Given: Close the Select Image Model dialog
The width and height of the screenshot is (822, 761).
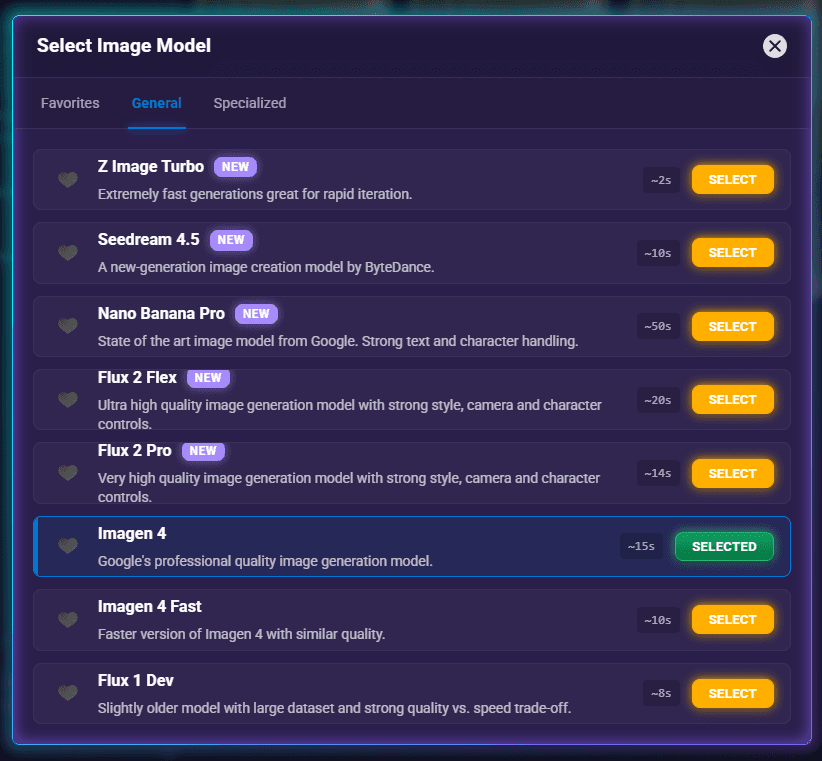Looking at the screenshot, I should [x=775, y=45].
